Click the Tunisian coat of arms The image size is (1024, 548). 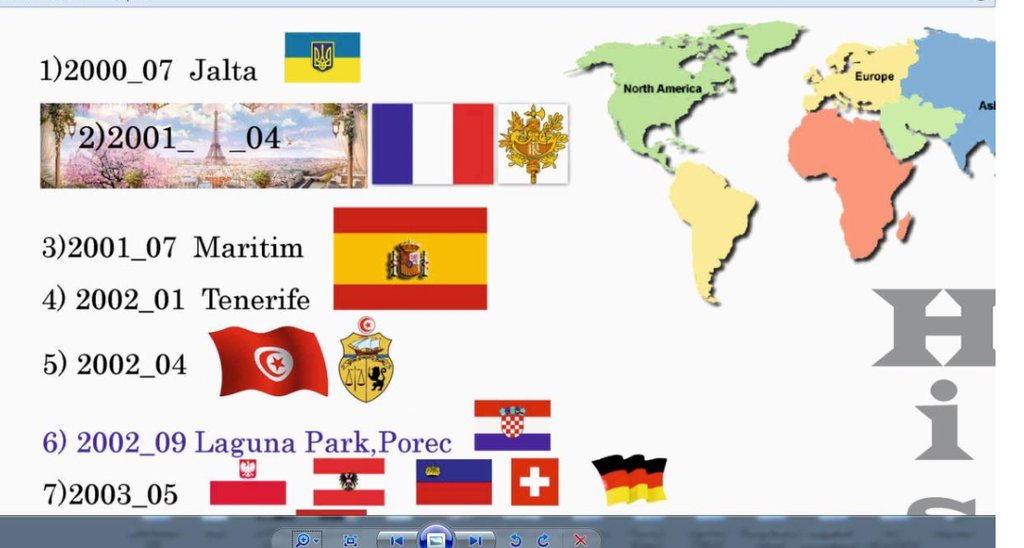tap(366, 360)
